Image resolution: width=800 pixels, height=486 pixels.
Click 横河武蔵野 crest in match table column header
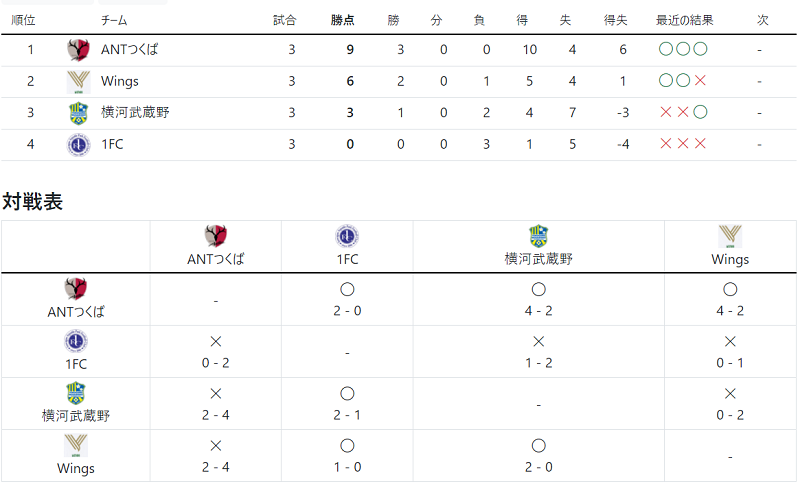point(538,236)
